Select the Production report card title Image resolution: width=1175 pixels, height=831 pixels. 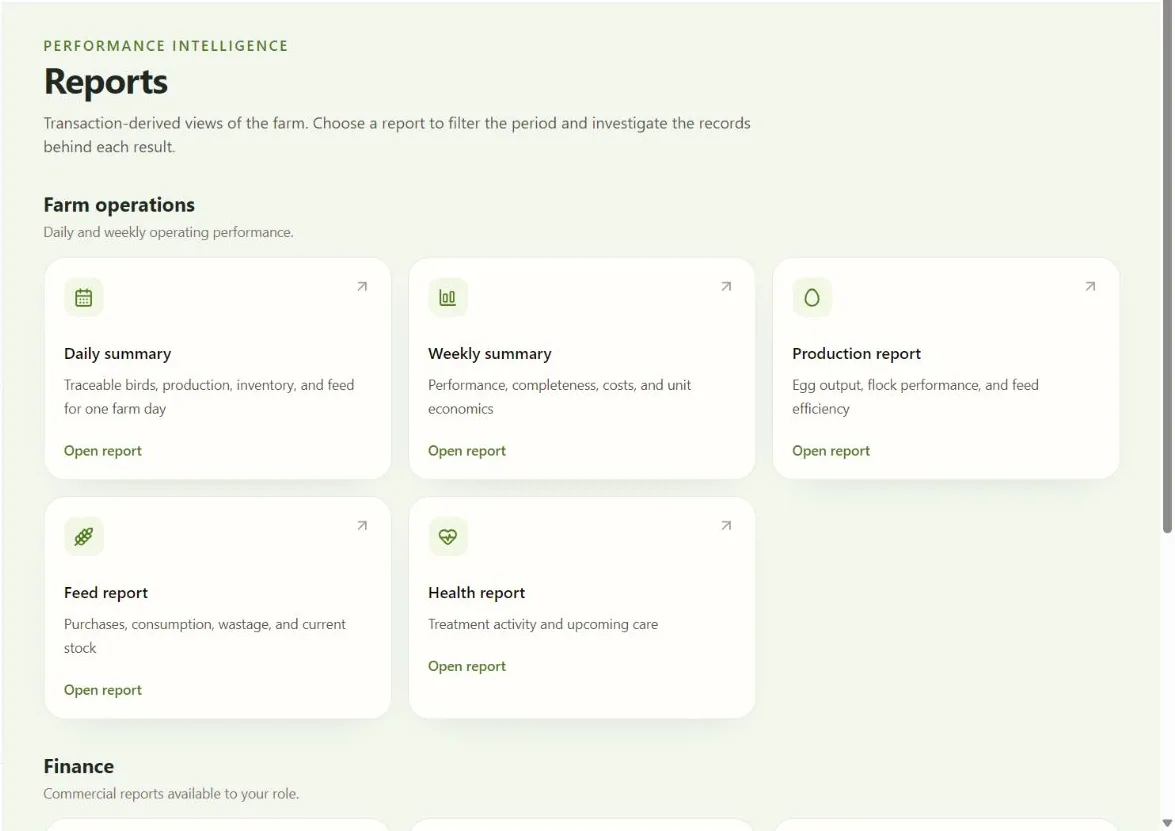pos(857,354)
